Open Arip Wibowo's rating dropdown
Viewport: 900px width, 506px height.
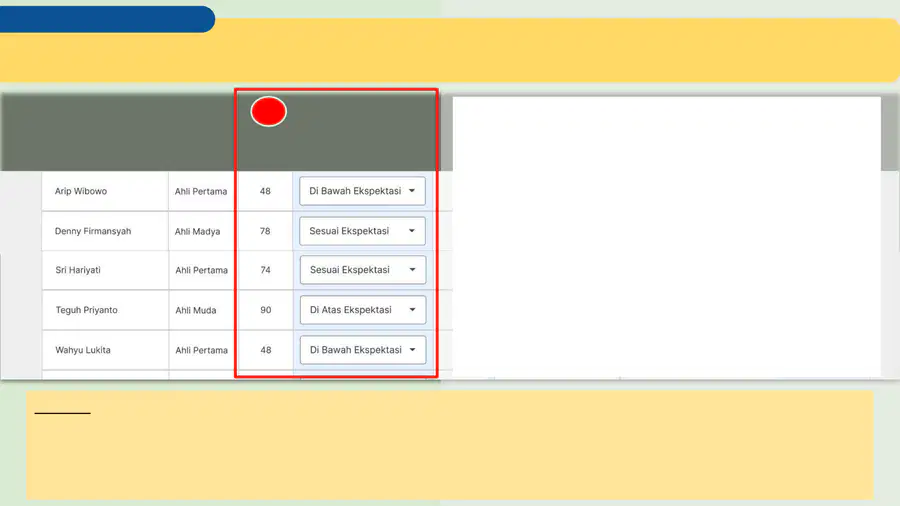(362, 191)
